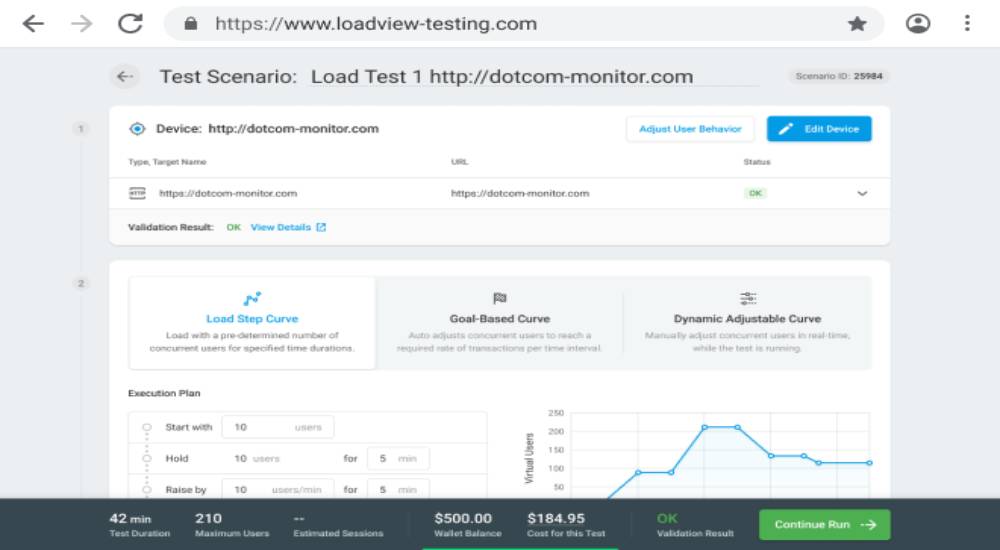Click the back arrow beside Test Scenario

124,77
